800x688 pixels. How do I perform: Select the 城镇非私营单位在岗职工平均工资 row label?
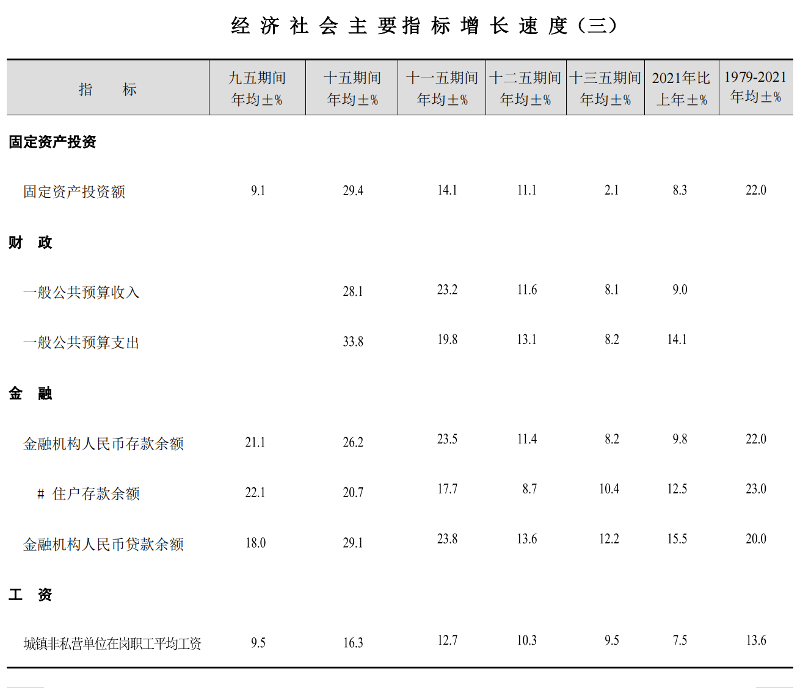pos(112,643)
